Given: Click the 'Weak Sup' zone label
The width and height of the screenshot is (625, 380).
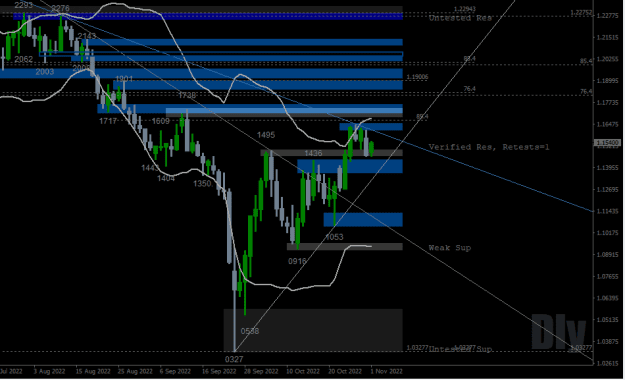Looking at the screenshot, I should [450, 248].
